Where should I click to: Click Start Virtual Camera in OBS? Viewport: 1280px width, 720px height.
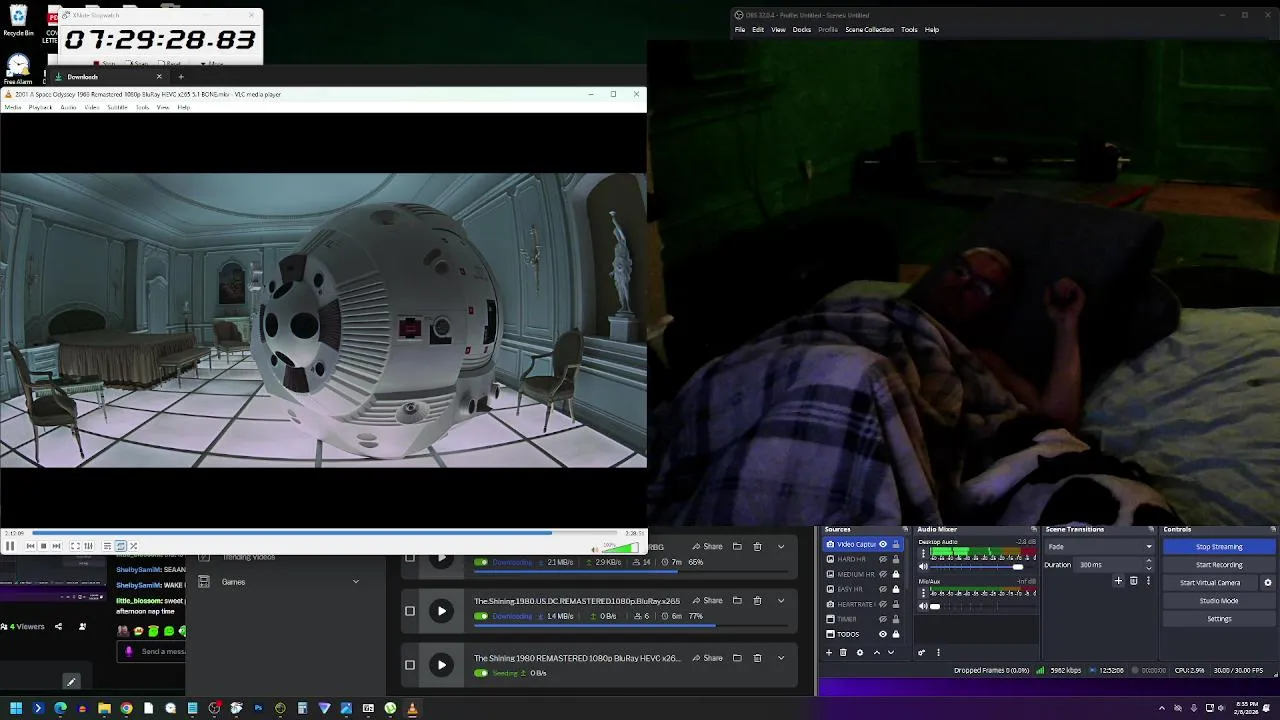(1210, 583)
